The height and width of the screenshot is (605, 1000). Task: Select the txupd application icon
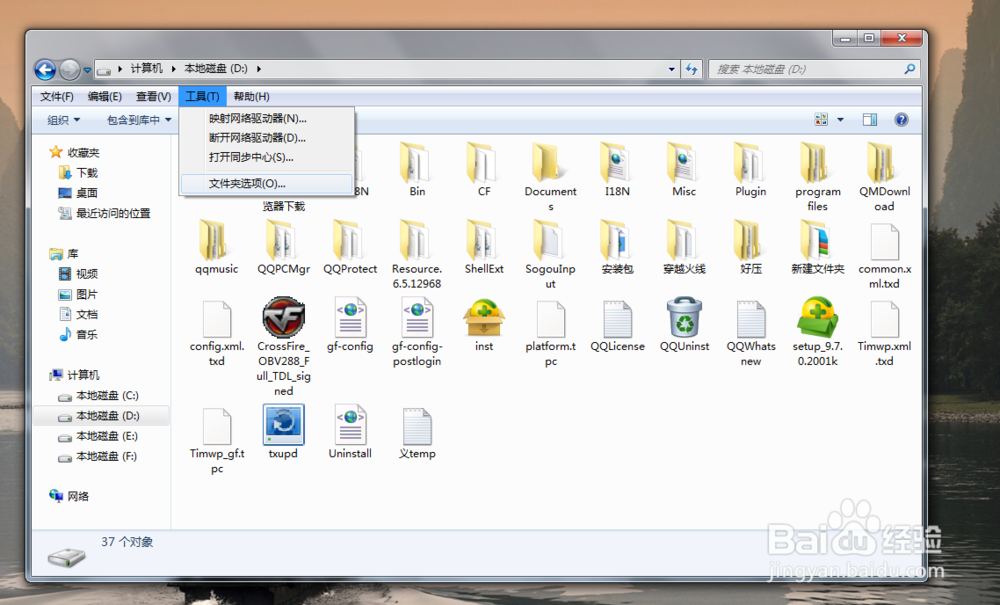point(283,425)
